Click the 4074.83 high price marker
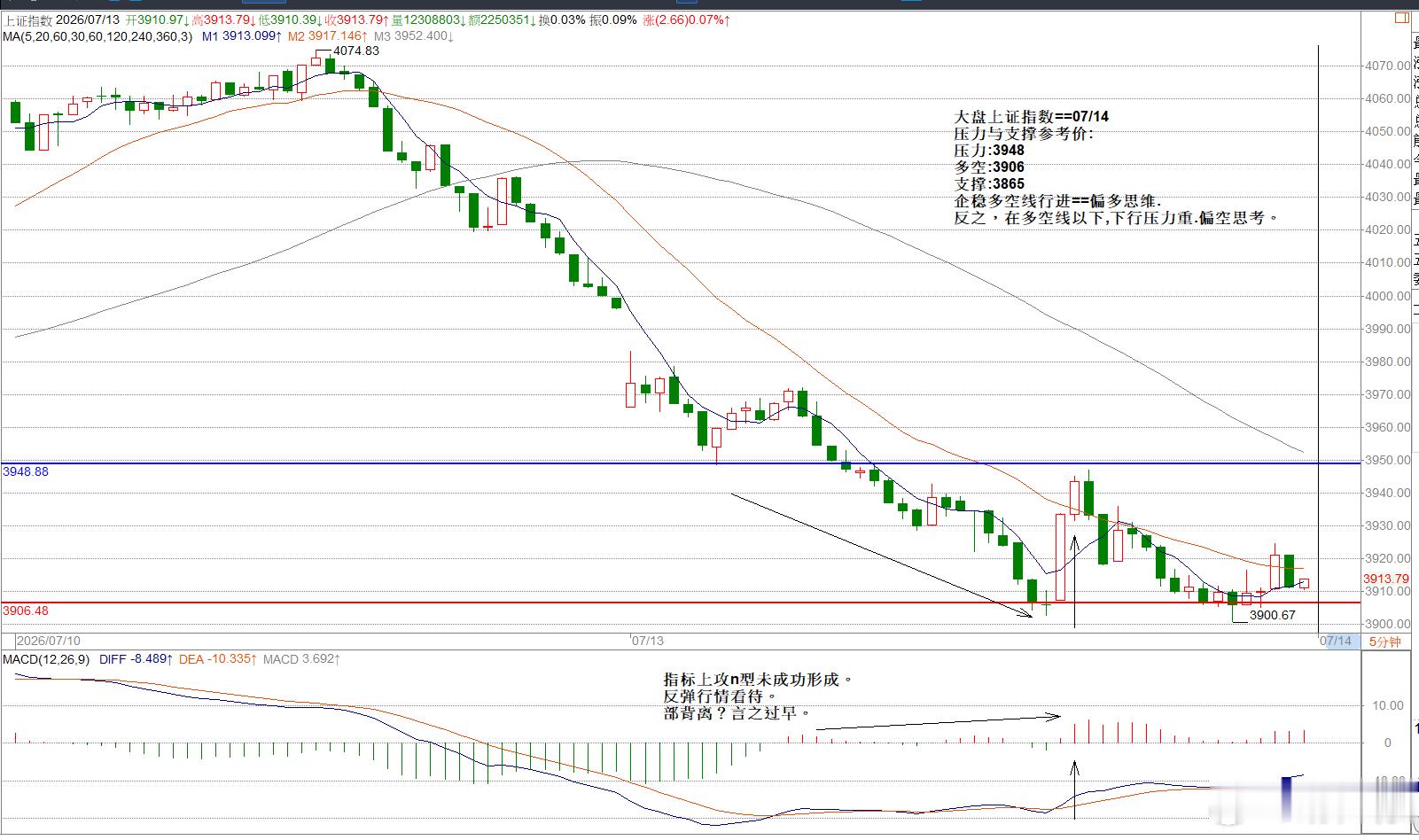 pyautogui.click(x=355, y=51)
